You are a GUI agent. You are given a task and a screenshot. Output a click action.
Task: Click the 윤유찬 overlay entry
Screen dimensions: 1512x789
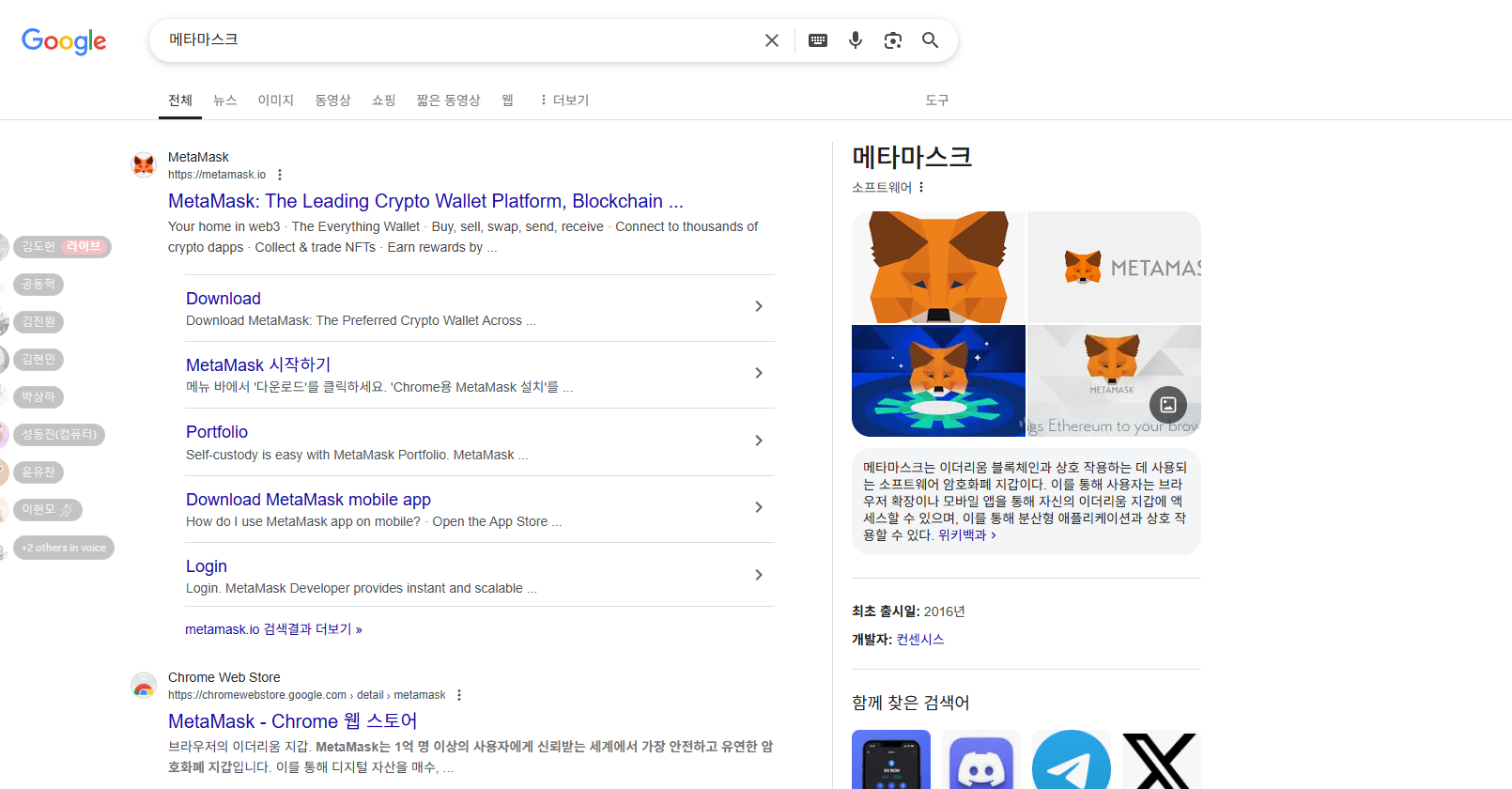point(40,472)
